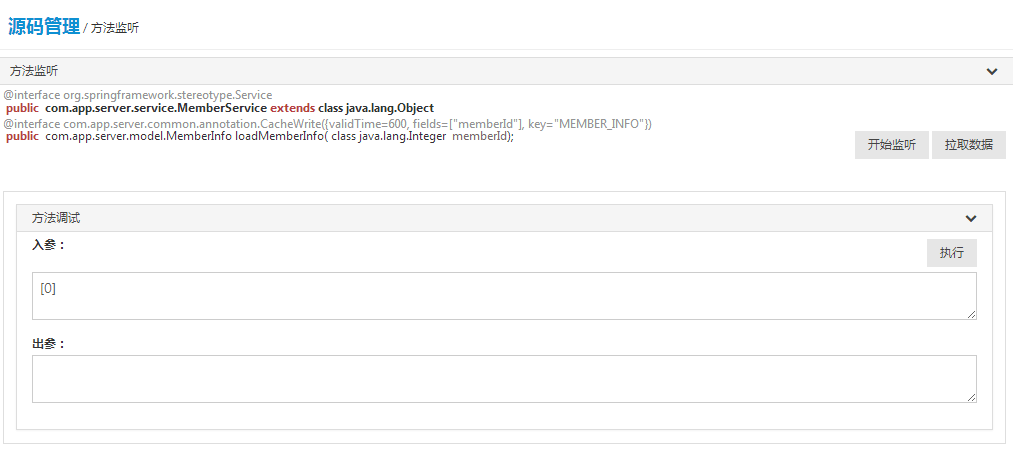Screen dimensions: 1013x457
Task: Grab the 出参 textarea resize handle
Action: [x=972, y=398]
